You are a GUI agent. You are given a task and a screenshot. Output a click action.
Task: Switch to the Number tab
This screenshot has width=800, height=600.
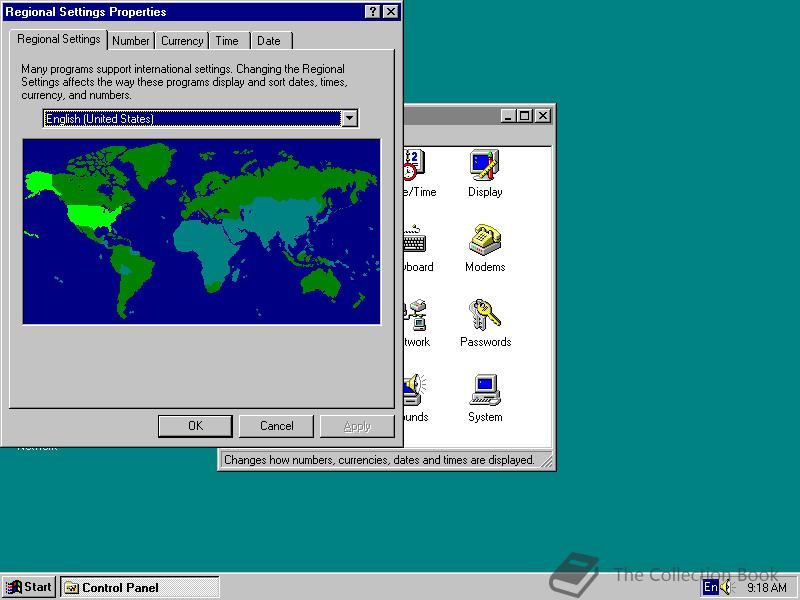131,41
